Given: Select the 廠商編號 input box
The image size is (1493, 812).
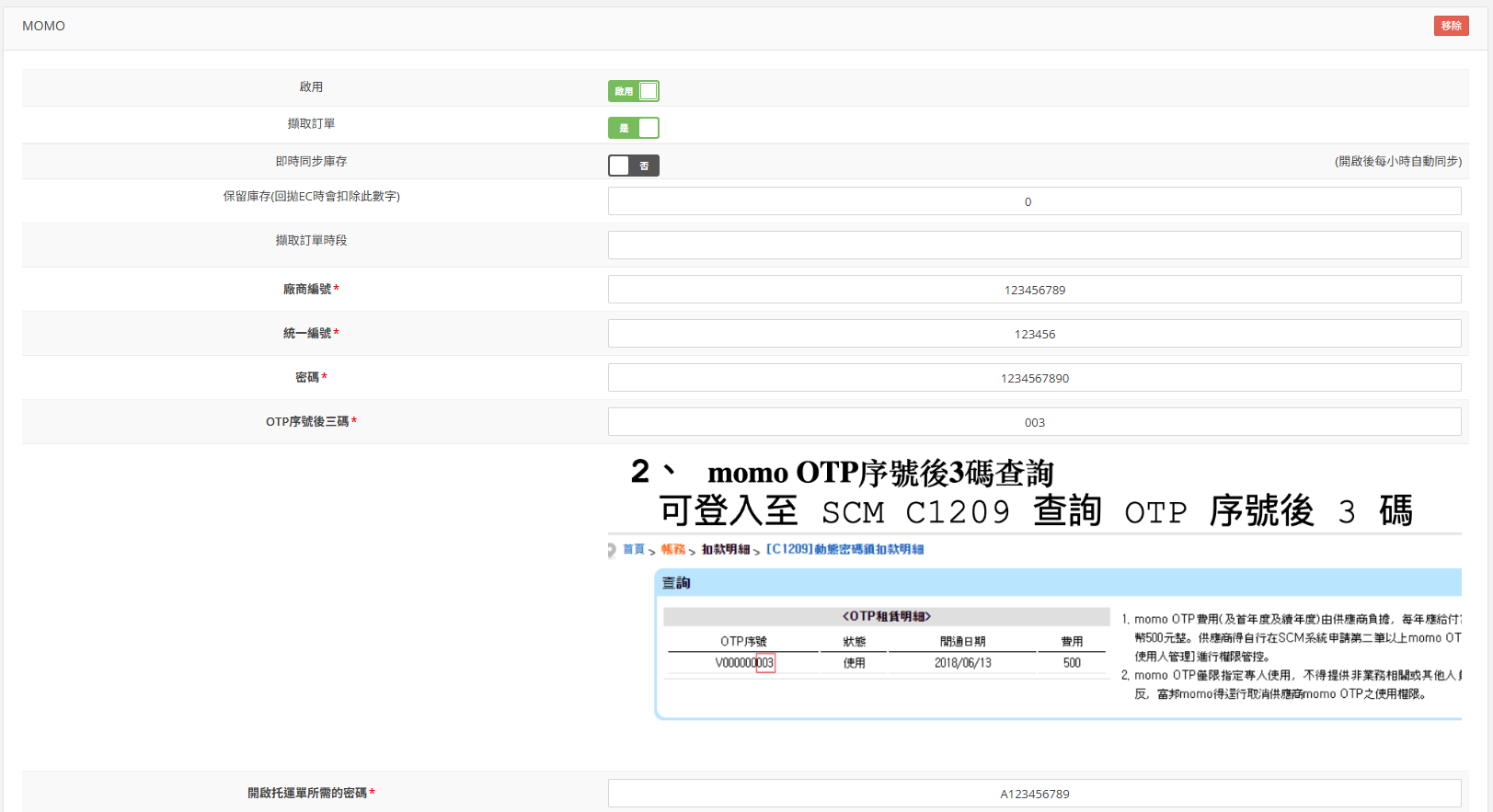Looking at the screenshot, I should point(1034,290).
